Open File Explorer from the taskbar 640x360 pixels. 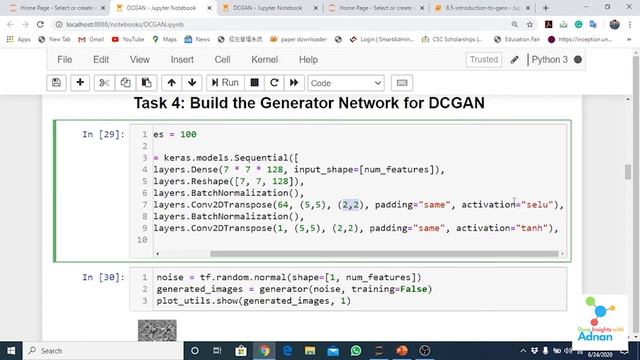pos(310,351)
